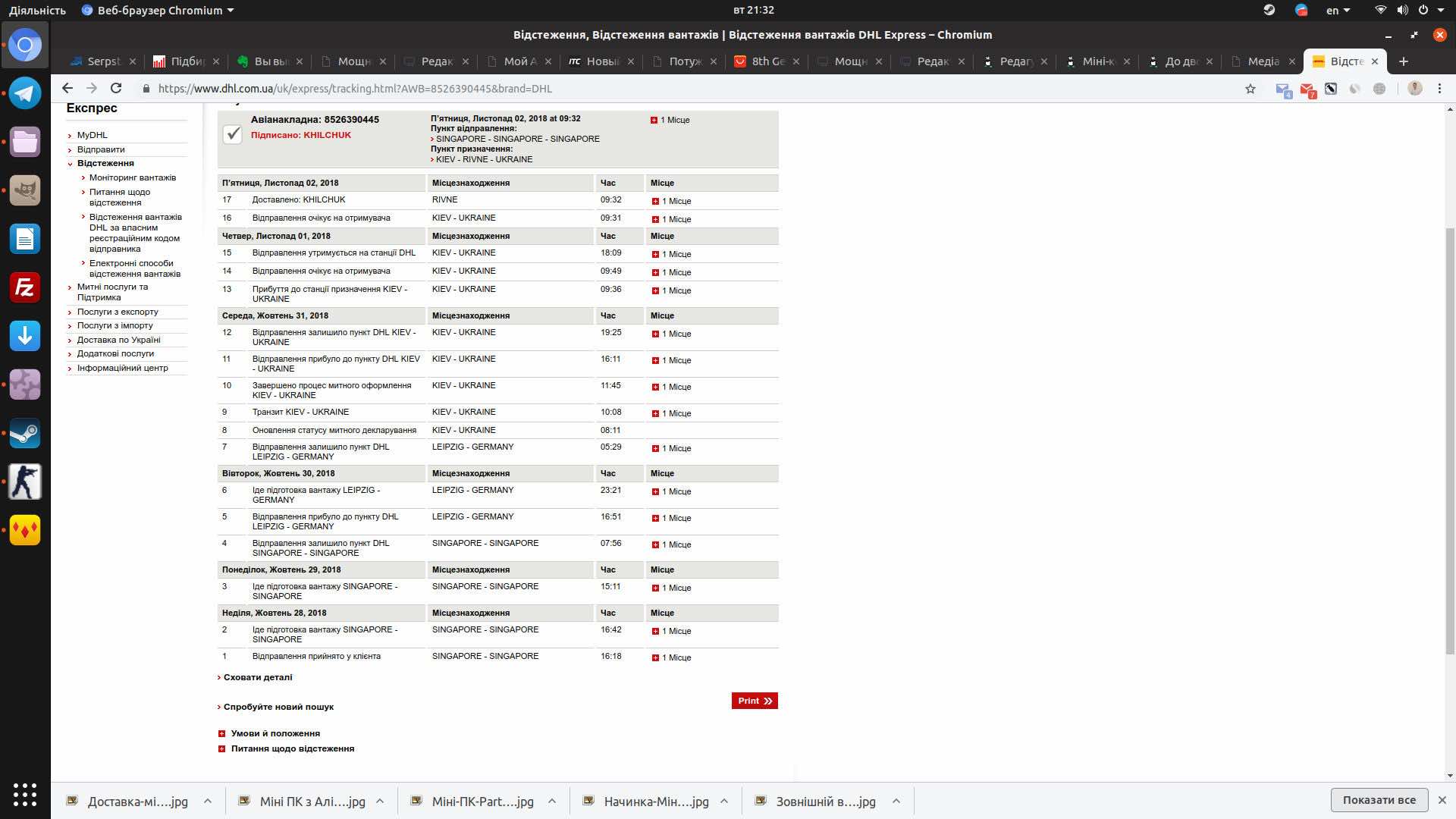Open LibreOffice Writer from dock
This screenshot has width=1456, height=819.
pos(25,239)
